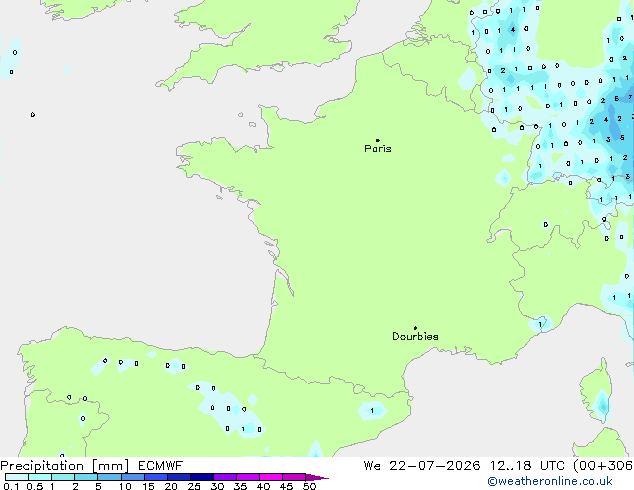Select the Paris location dot marker
This screenshot has width=634, height=490.
click(x=378, y=140)
